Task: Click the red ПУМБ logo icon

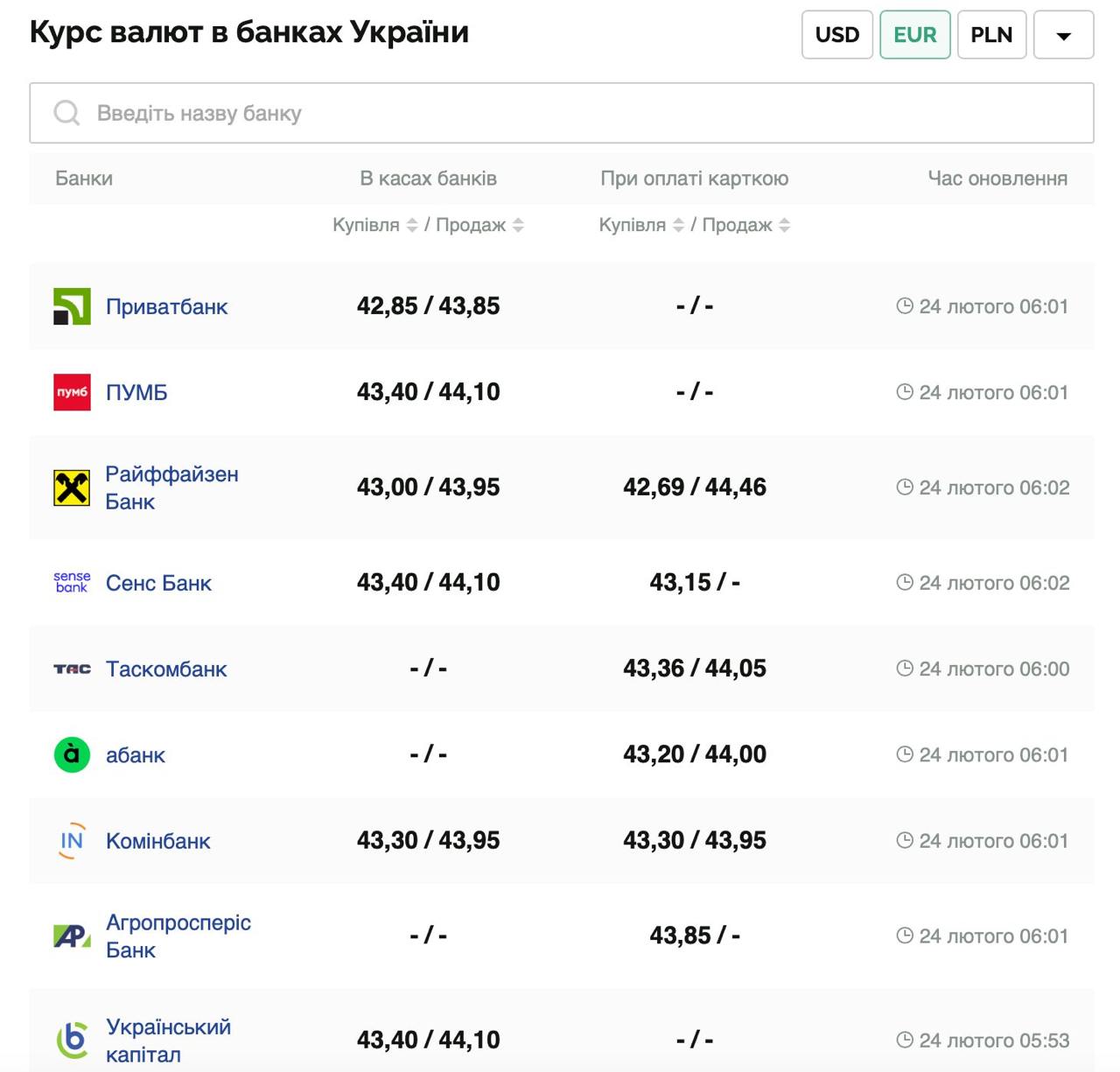Action: coord(72,392)
